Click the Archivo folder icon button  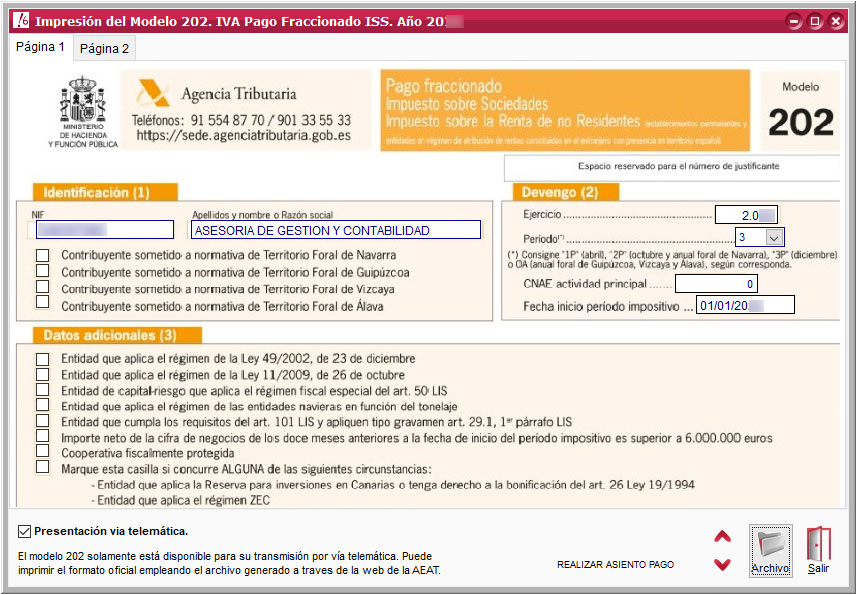pos(770,550)
